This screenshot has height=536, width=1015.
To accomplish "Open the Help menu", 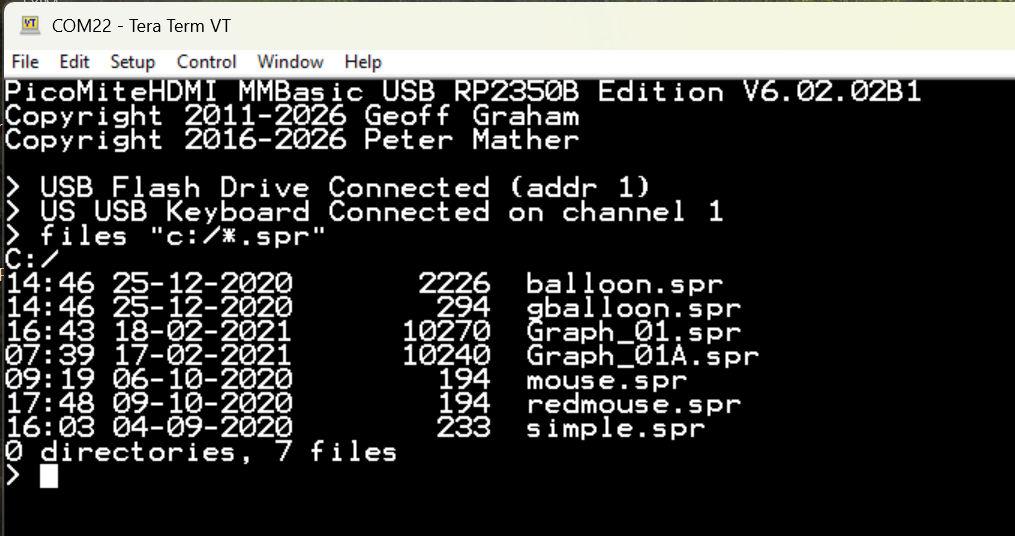I will pyautogui.click(x=363, y=62).
